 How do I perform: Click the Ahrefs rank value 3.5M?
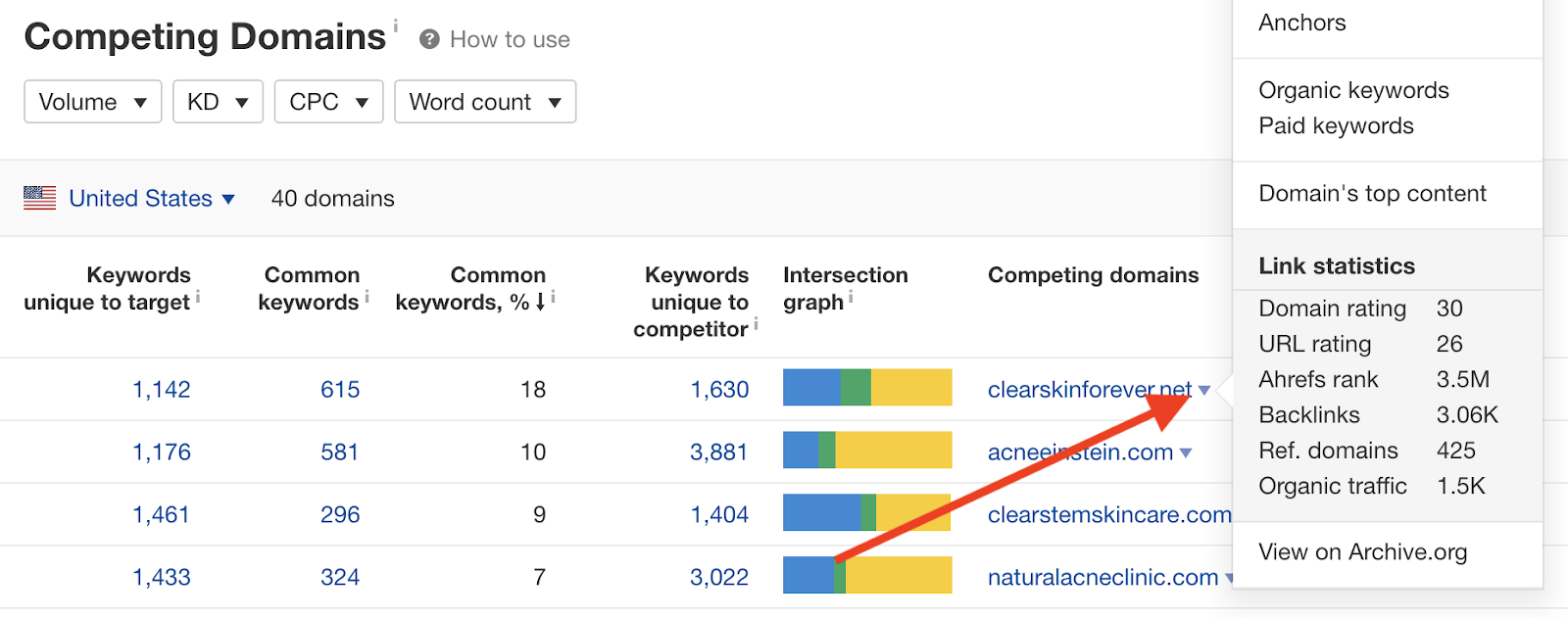tap(1463, 379)
